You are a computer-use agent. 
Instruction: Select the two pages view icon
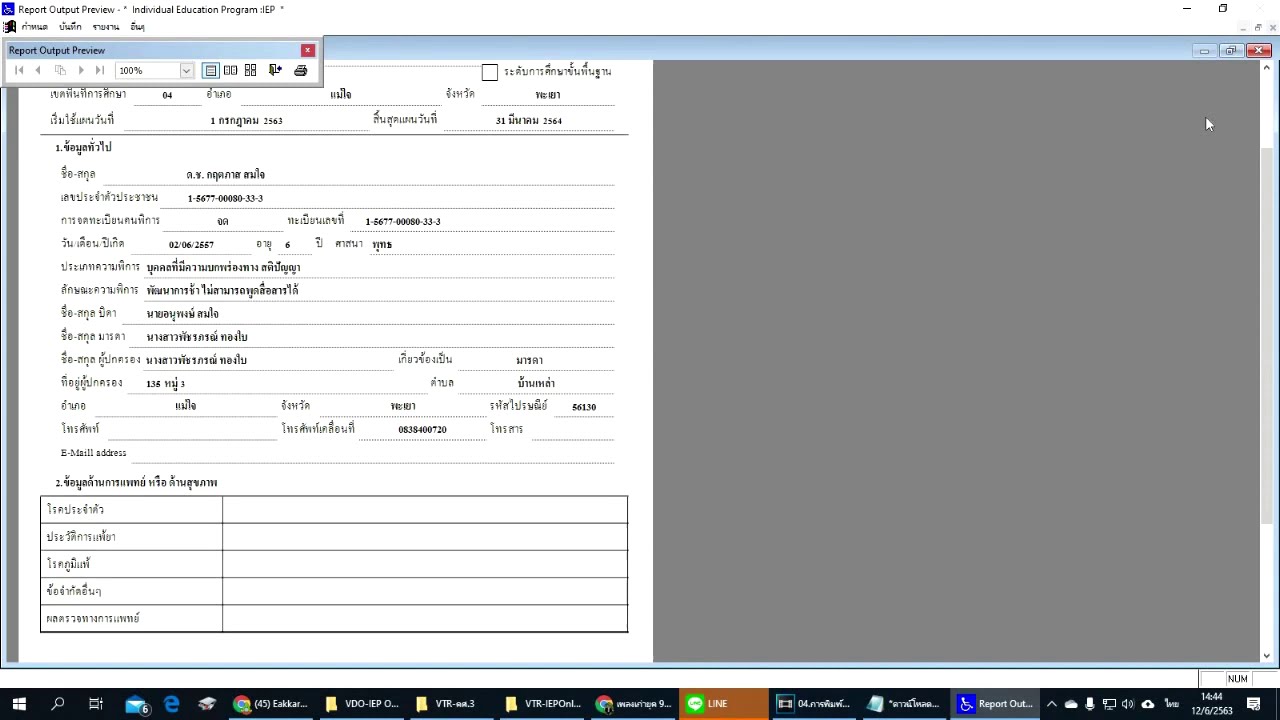[231, 70]
